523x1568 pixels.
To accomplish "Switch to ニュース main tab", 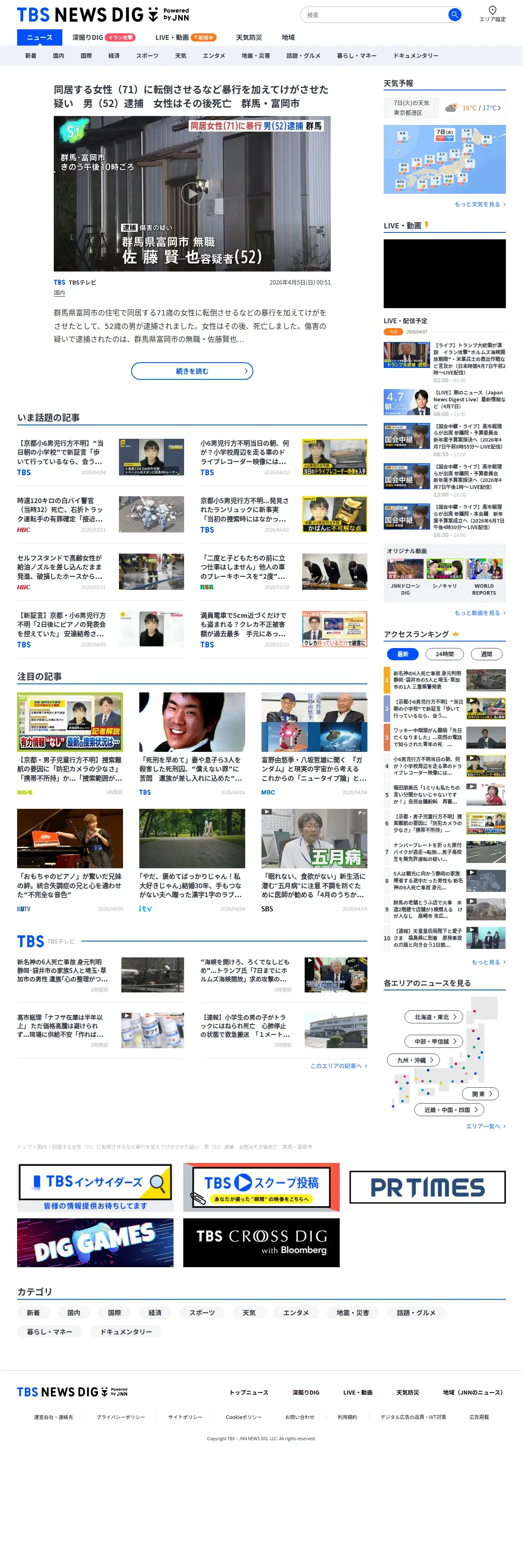I will click(x=40, y=37).
